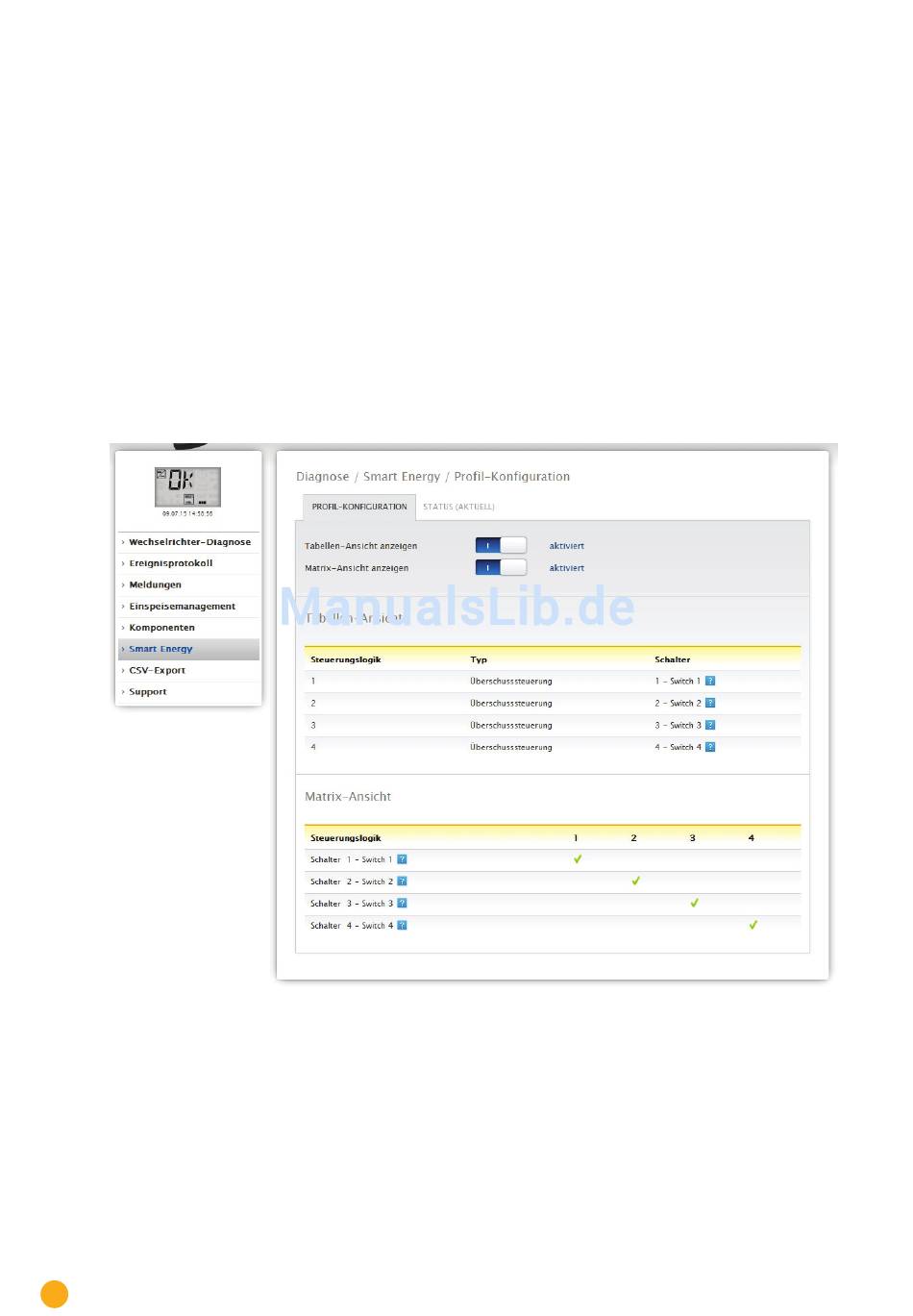Open matrix help icon for Schalter 4
913x1316 pixels.
tap(402, 926)
